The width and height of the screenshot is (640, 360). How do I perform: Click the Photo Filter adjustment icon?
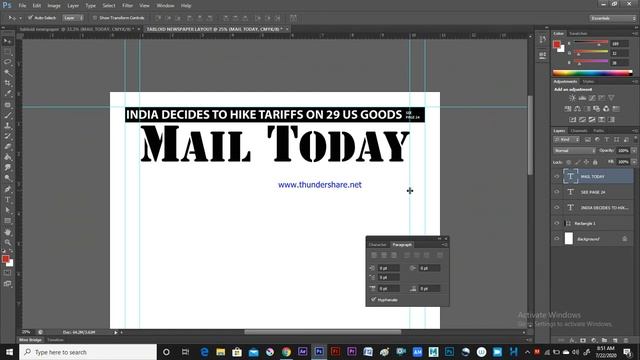(596, 109)
